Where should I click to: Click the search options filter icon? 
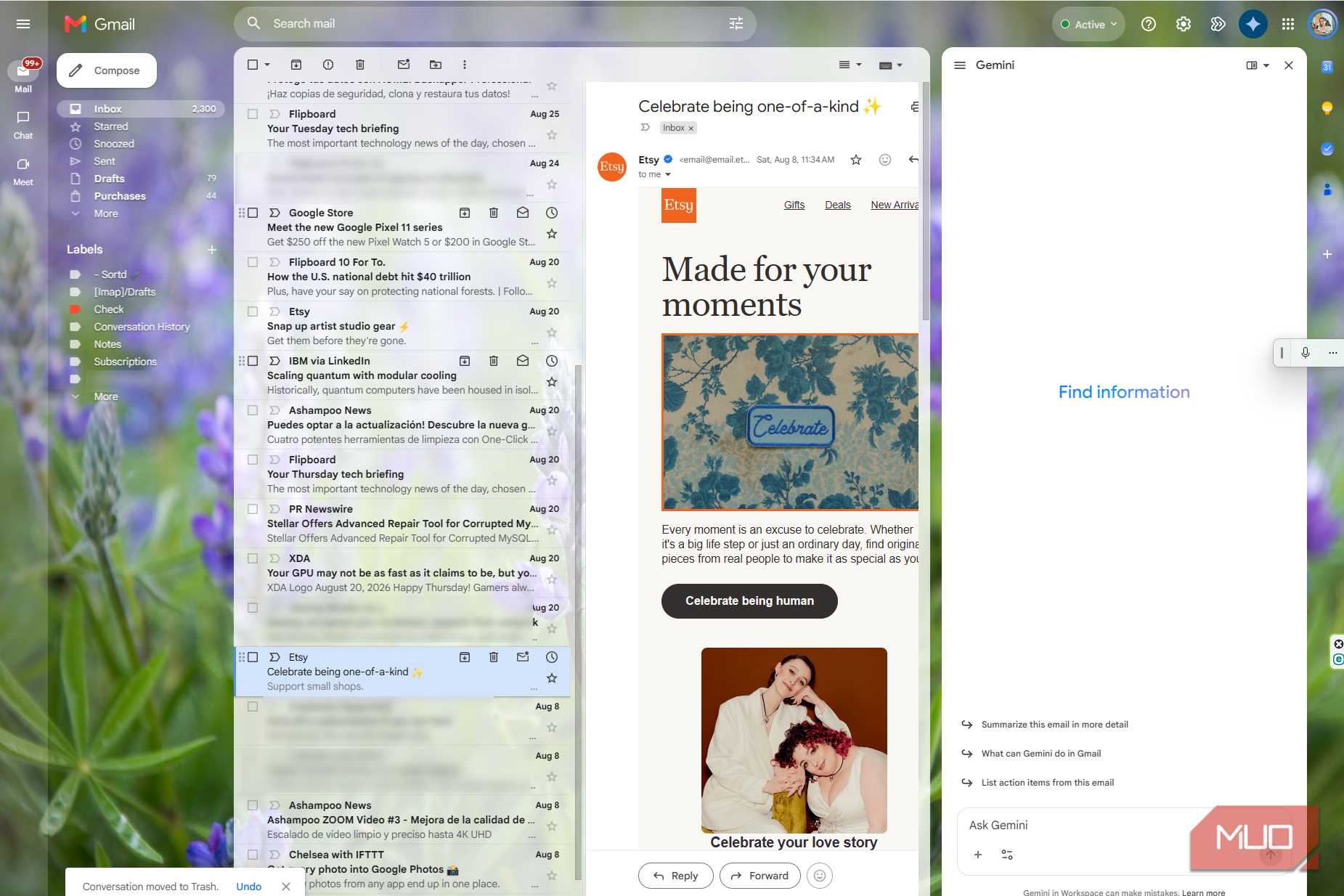(x=736, y=24)
